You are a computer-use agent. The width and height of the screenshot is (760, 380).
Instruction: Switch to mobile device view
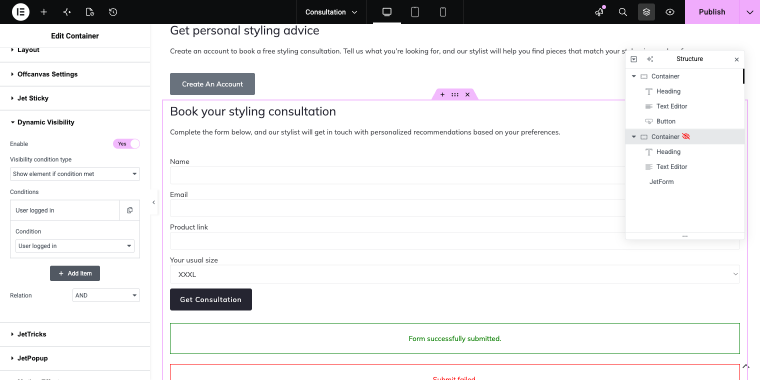(x=443, y=12)
